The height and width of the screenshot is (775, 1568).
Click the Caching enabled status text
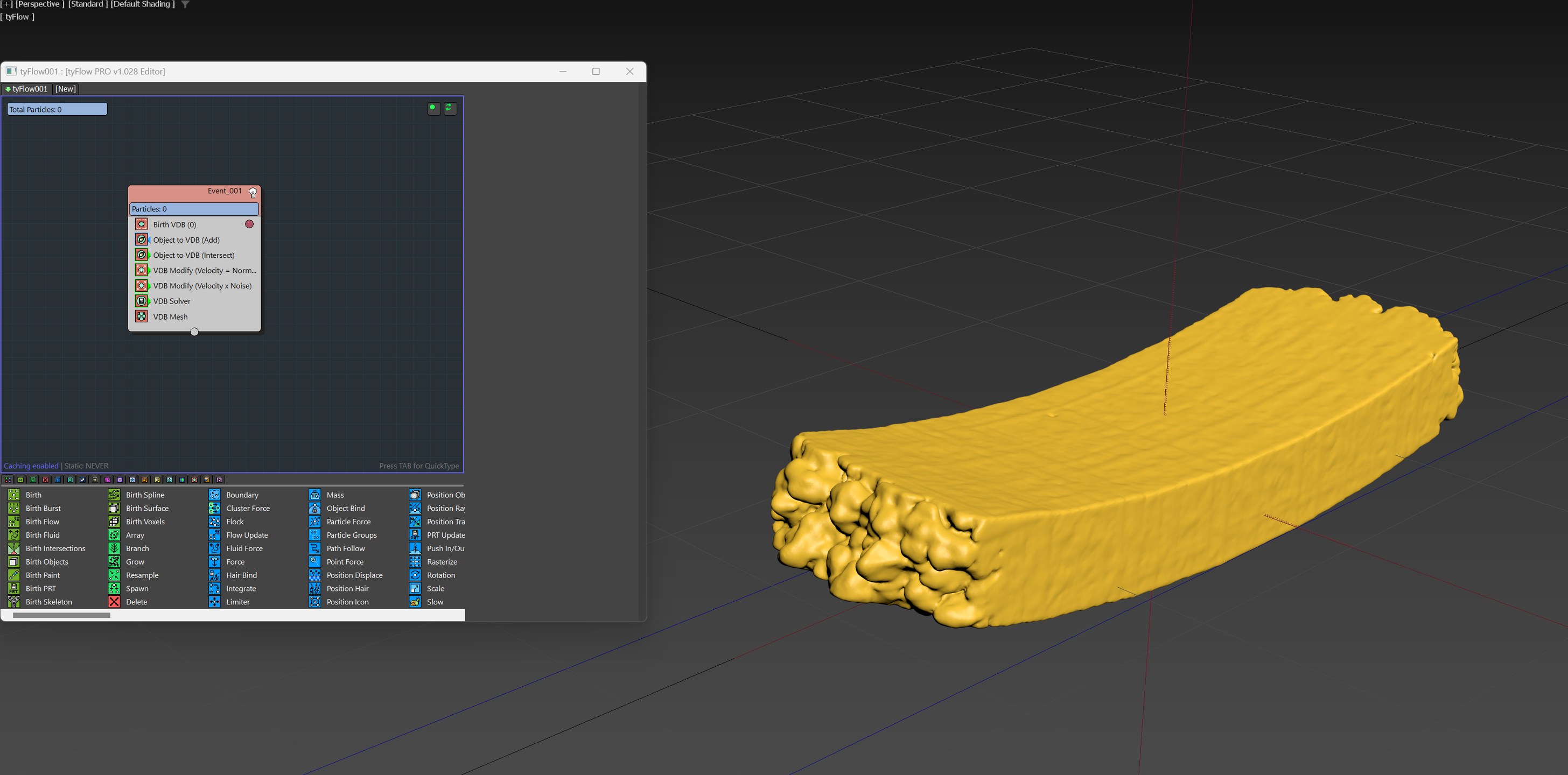click(31, 466)
